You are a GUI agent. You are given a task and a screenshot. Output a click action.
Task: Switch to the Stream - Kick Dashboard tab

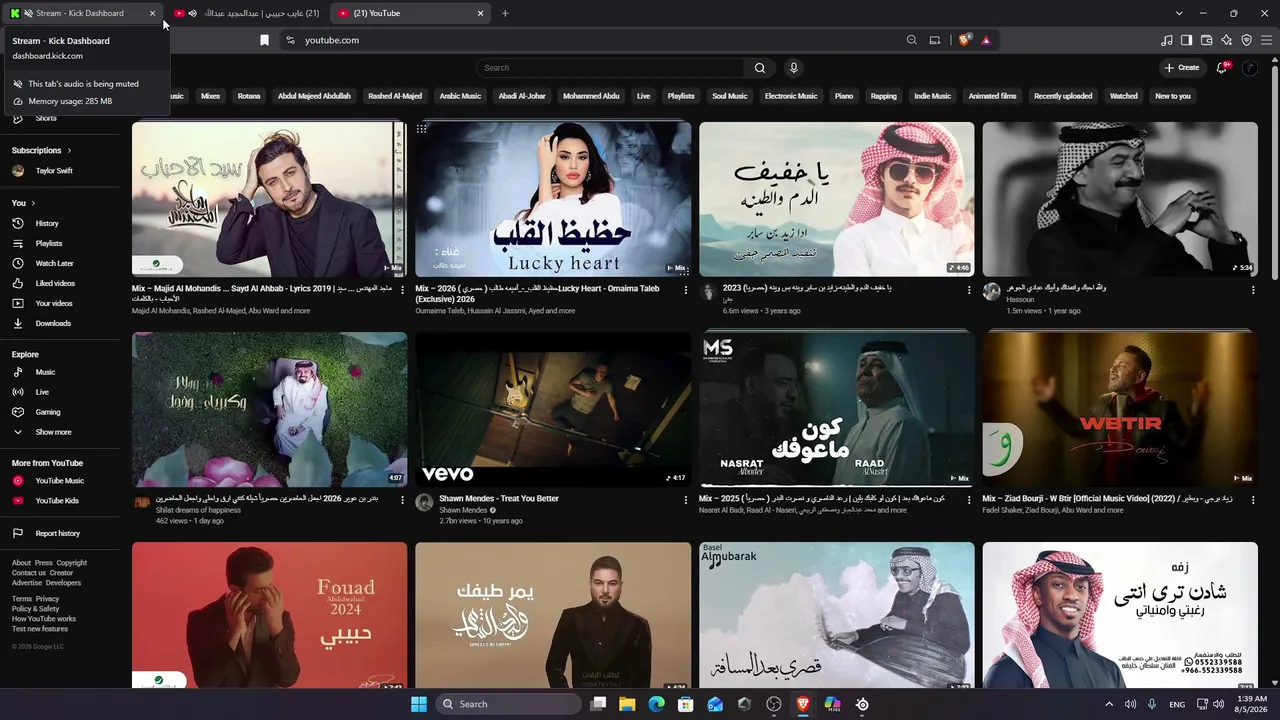click(82, 13)
